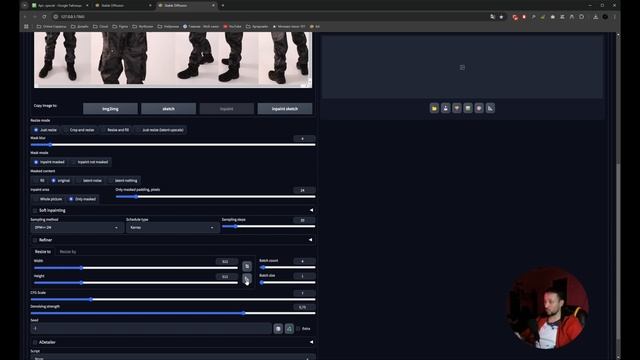The width and height of the screenshot is (640, 360).
Task: Click the Batch count value field
Action: coord(304,261)
